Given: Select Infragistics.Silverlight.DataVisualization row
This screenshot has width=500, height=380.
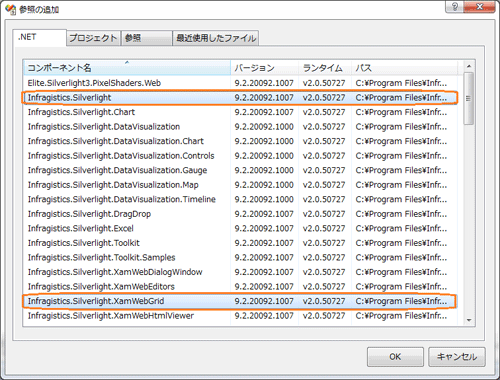Looking at the screenshot, I should tap(240, 127).
